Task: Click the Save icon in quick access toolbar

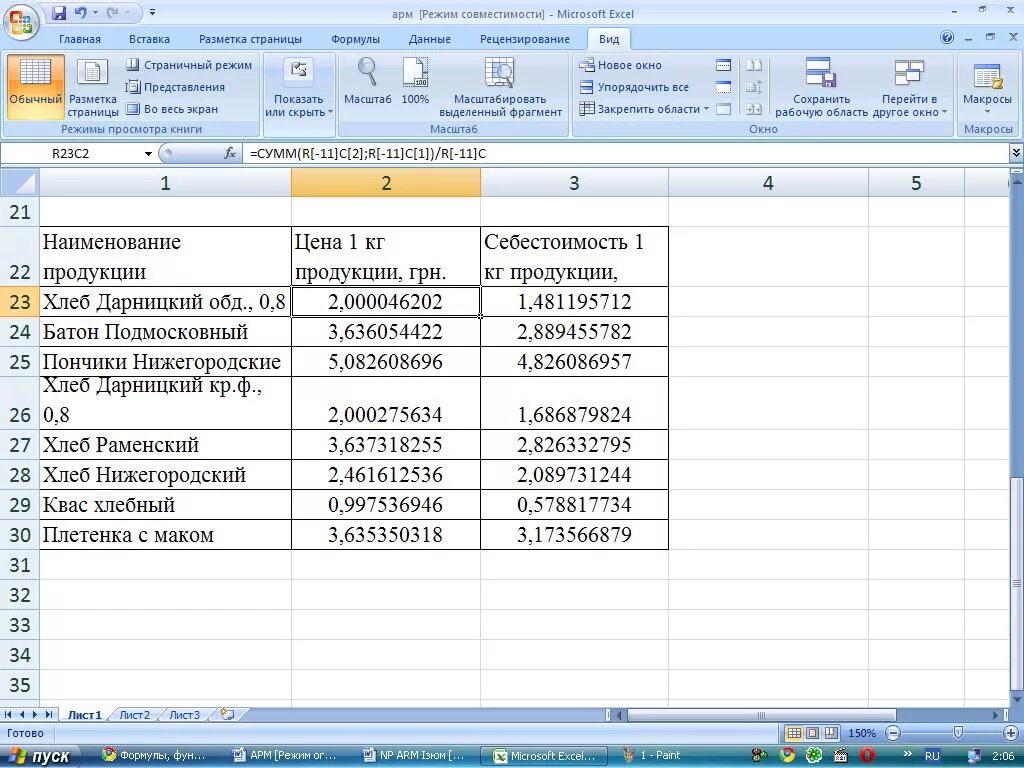Action: [x=59, y=12]
